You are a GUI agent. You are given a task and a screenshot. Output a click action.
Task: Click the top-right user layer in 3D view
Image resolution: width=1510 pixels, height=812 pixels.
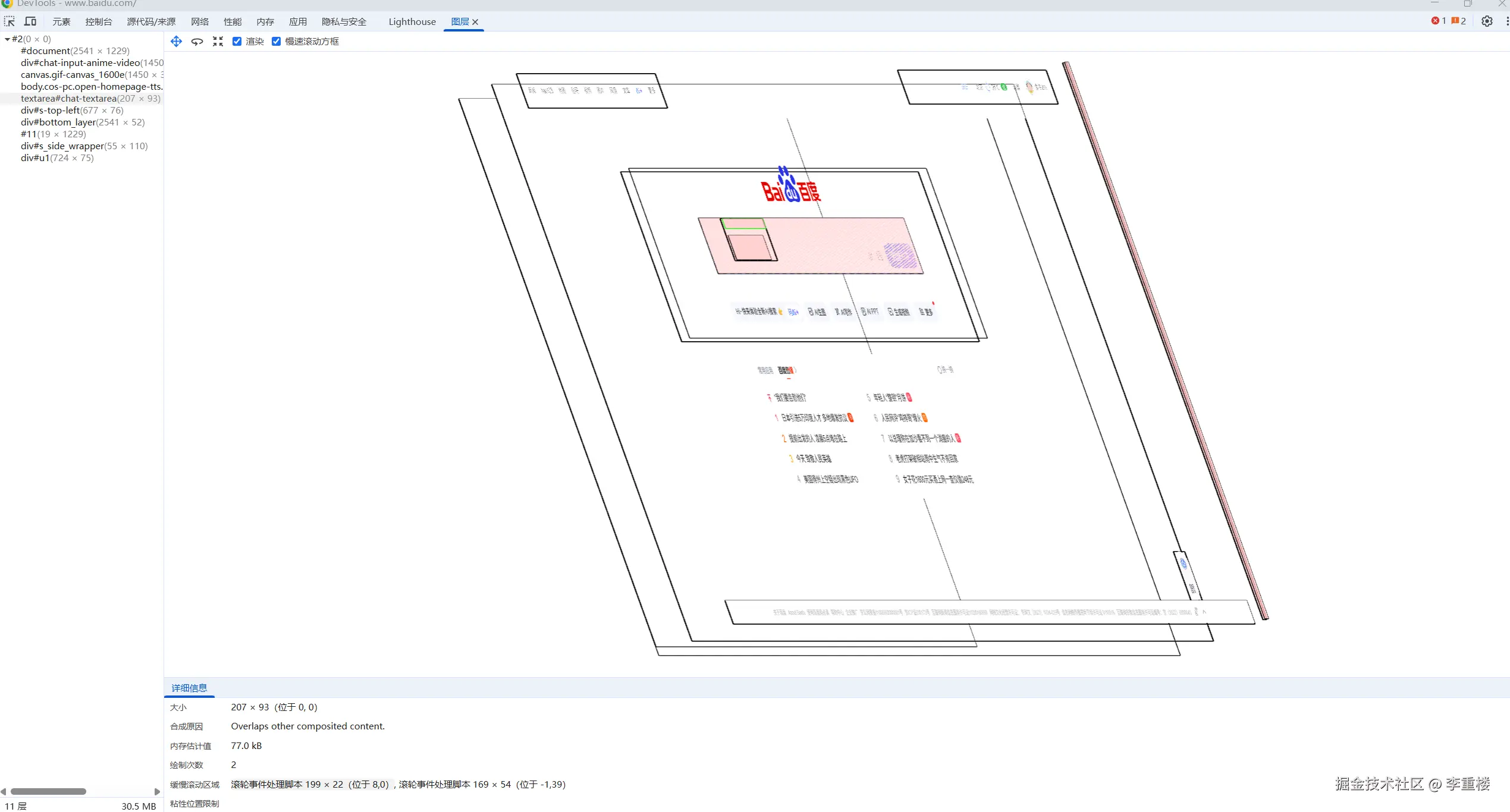coord(977,87)
